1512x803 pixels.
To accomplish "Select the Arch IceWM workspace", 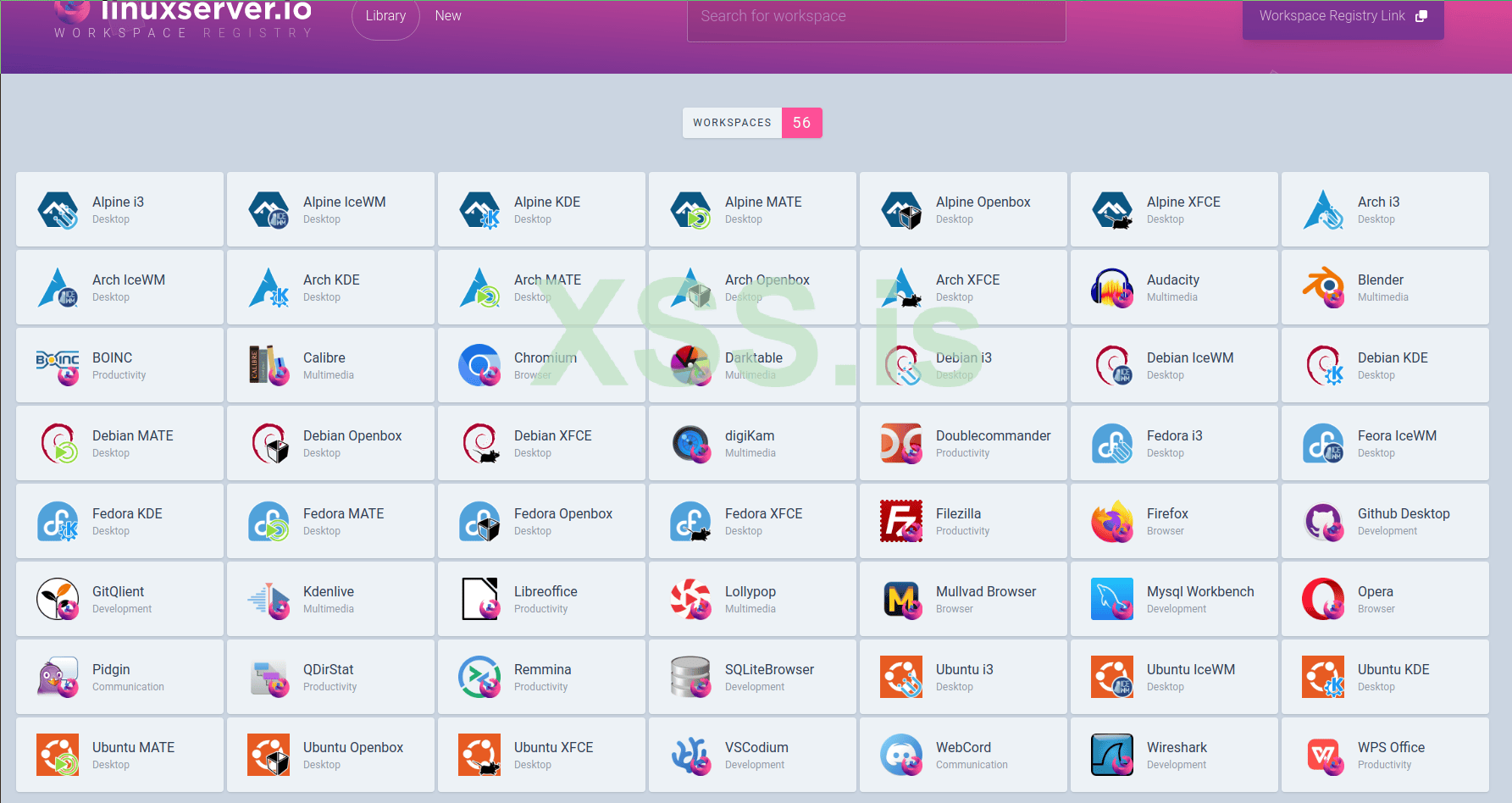I will pos(119,288).
